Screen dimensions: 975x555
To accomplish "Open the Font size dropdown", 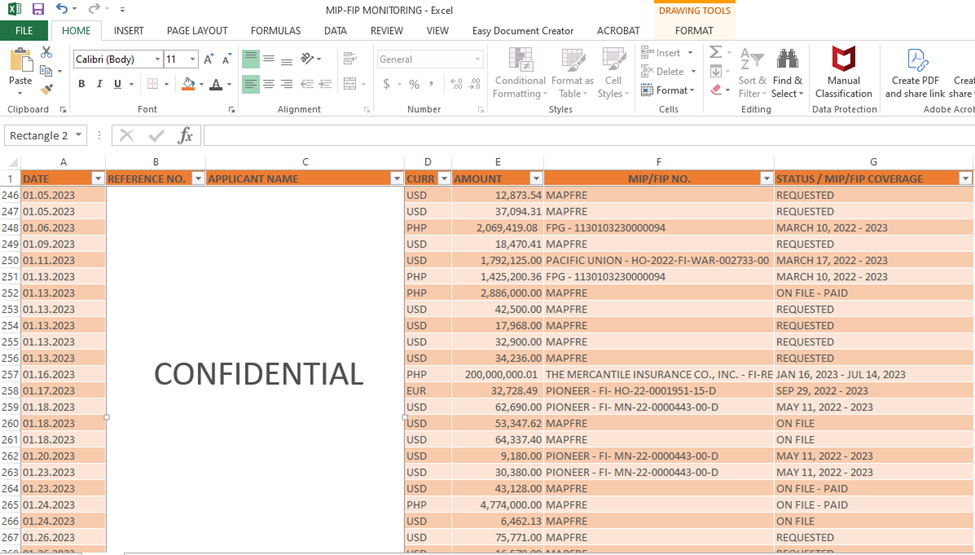I will click(193, 59).
